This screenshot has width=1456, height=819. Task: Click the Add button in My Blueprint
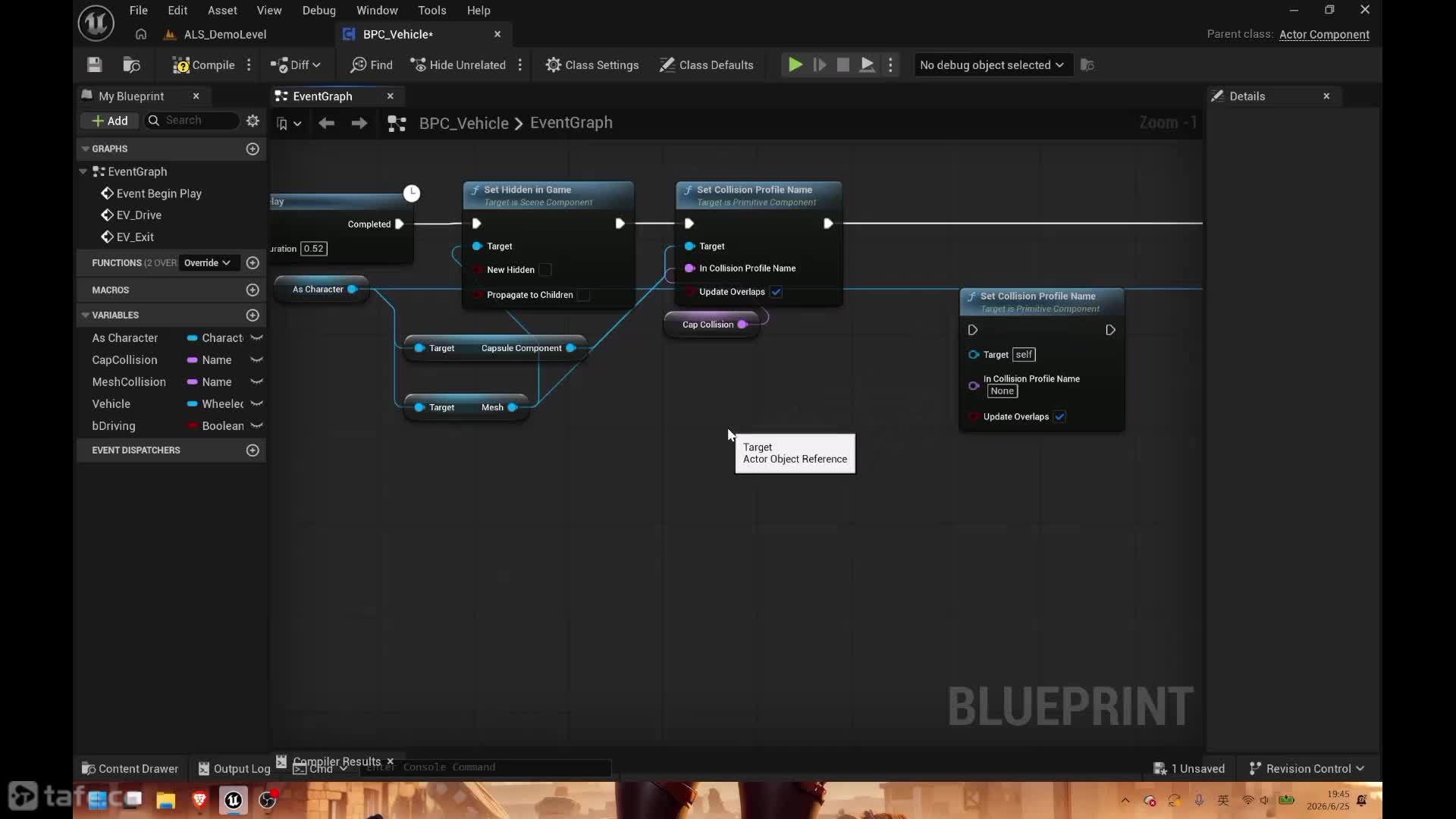(110, 121)
